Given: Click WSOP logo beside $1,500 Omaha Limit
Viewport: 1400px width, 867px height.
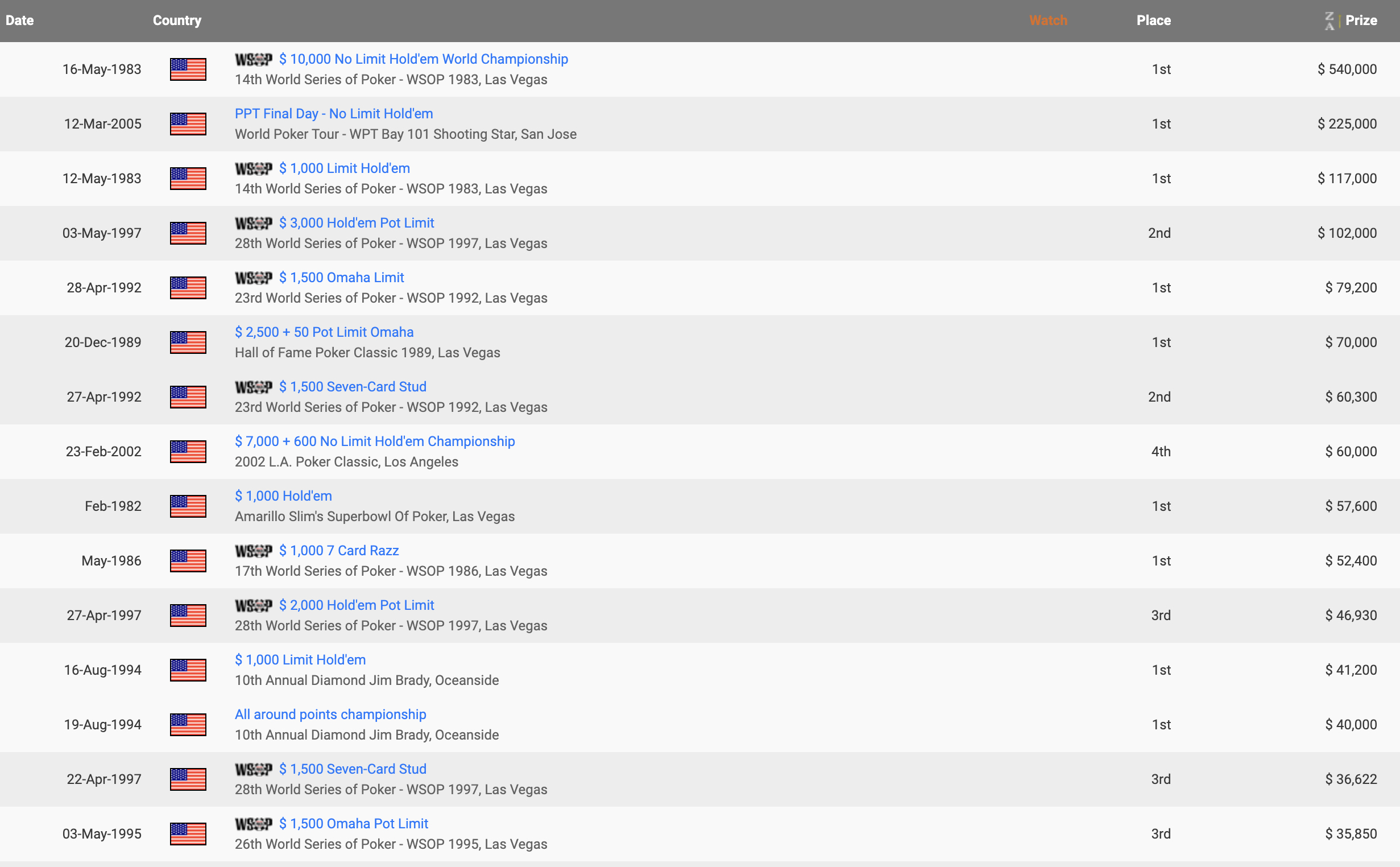Looking at the screenshot, I should (253, 278).
